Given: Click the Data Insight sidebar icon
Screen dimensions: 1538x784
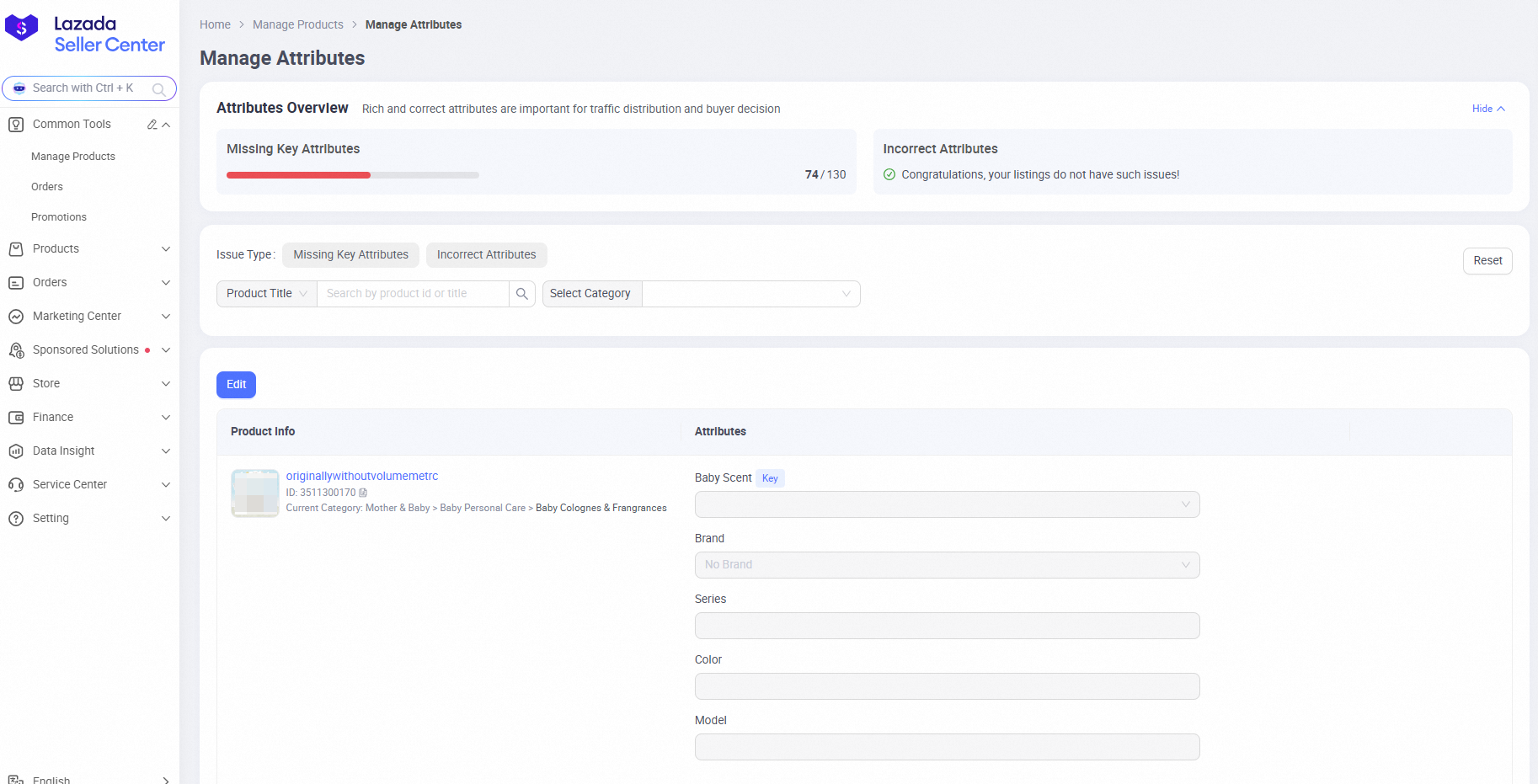Looking at the screenshot, I should point(16,451).
